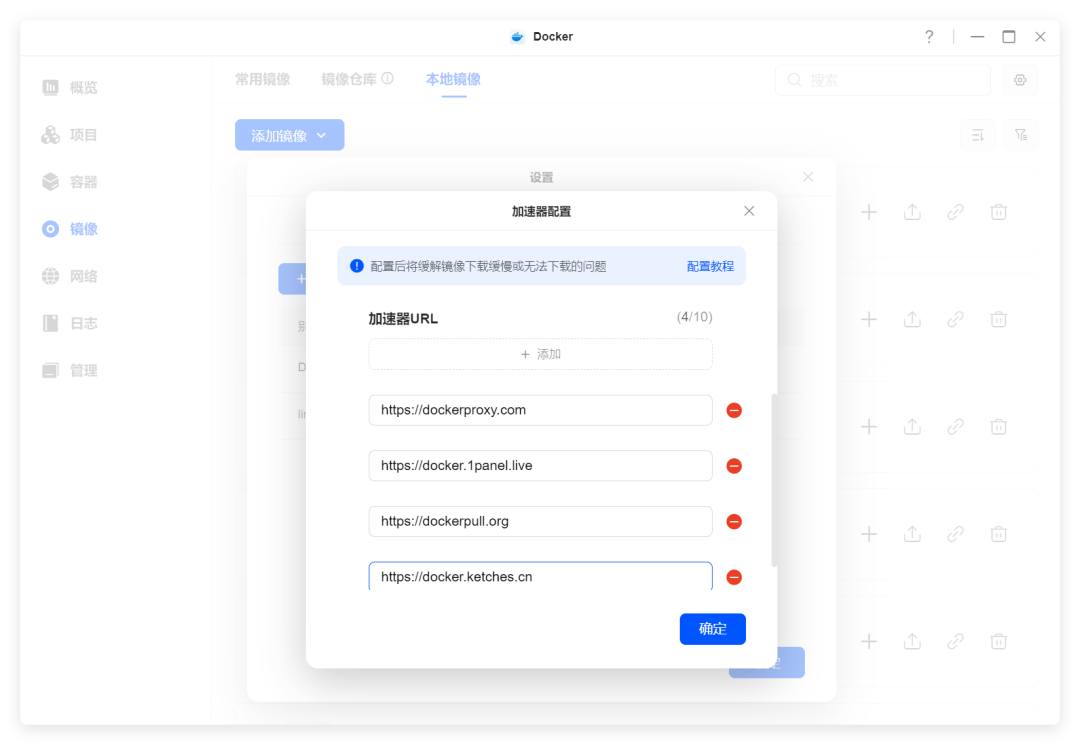Click link icon in third image row
This screenshot has height=745, width=1080.
[955, 427]
